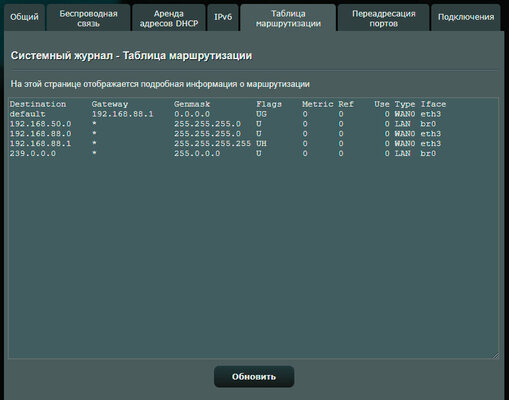Select the Таблица маршрутизации tab
The image size is (509, 400).
(x=288, y=18)
